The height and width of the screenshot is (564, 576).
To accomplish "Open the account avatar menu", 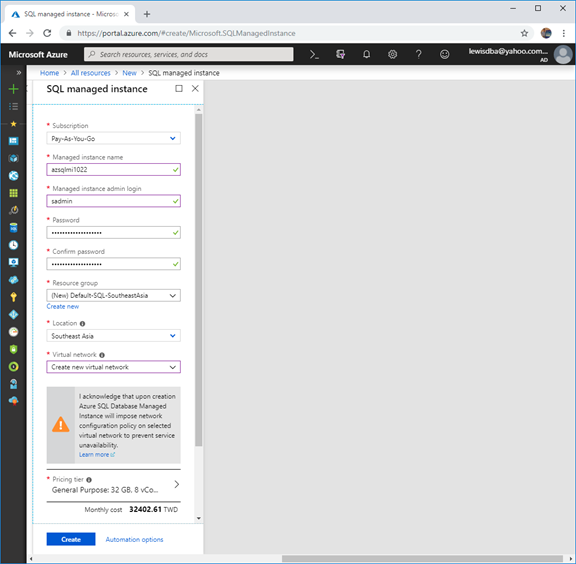I will click(563, 55).
